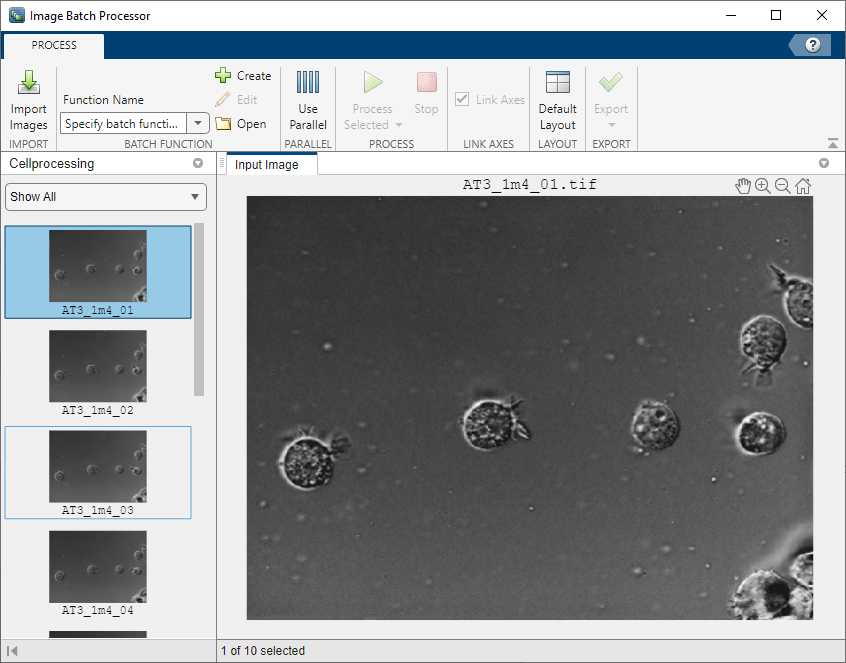Open an existing batch function file
This screenshot has width=846, height=663.
[x=241, y=124]
